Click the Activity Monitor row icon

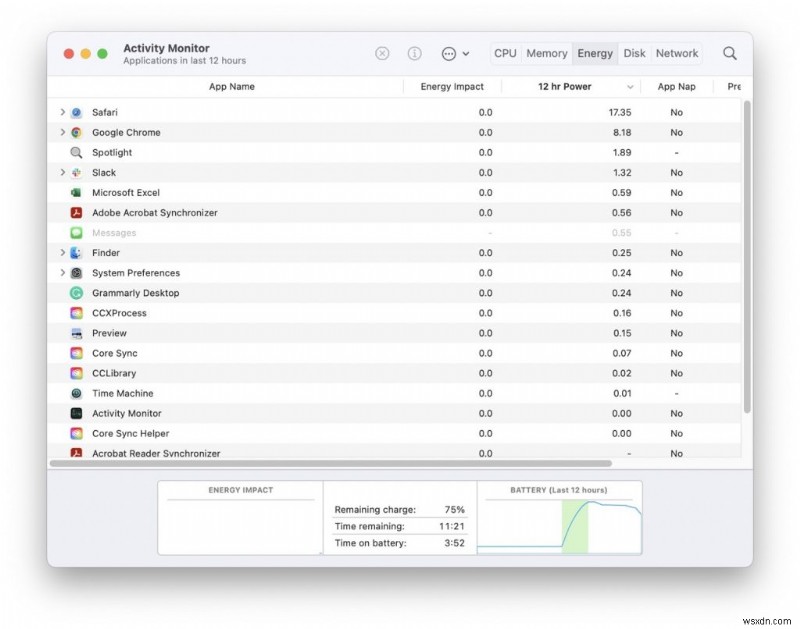pyautogui.click(x=77, y=413)
